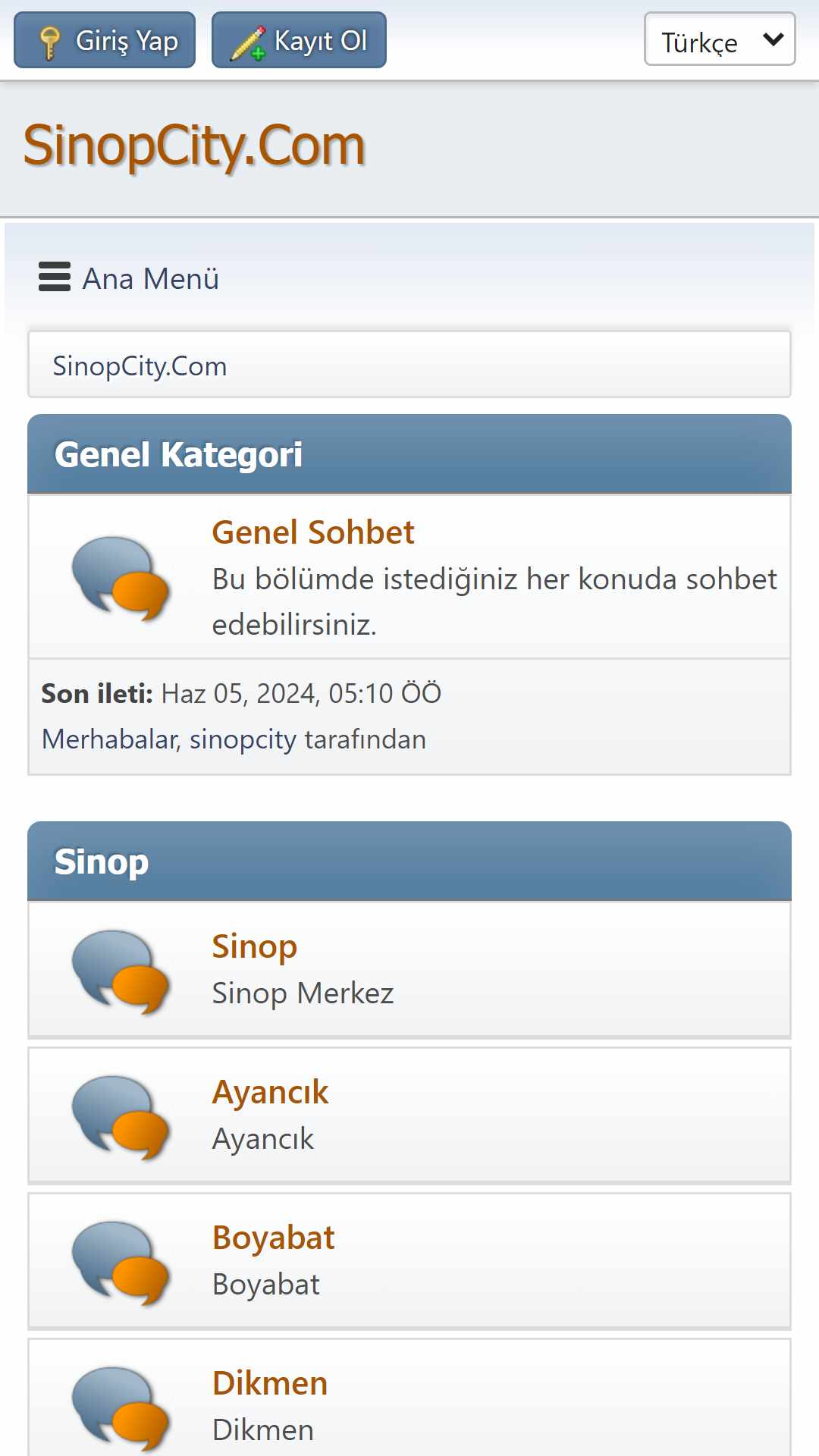
Task: Open the Ayancık board link
Action: click(x=270, y=1093)
